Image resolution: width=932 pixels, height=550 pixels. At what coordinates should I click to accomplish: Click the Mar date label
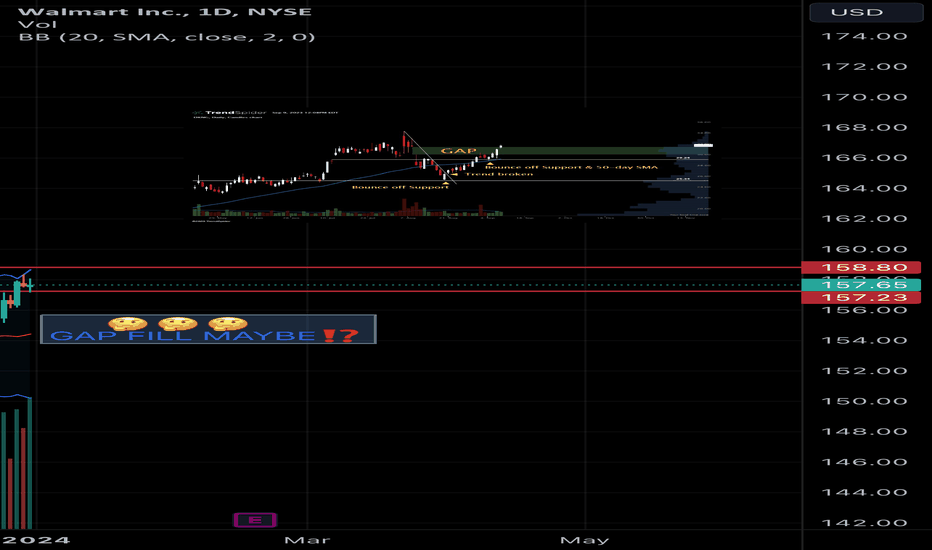[x=307, y=540]
